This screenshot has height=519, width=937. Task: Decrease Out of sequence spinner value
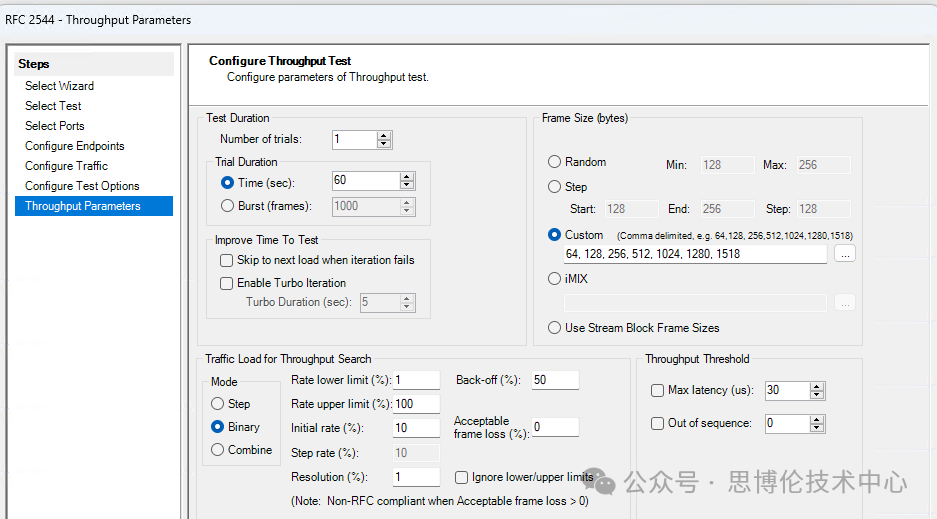pos(817,428)
